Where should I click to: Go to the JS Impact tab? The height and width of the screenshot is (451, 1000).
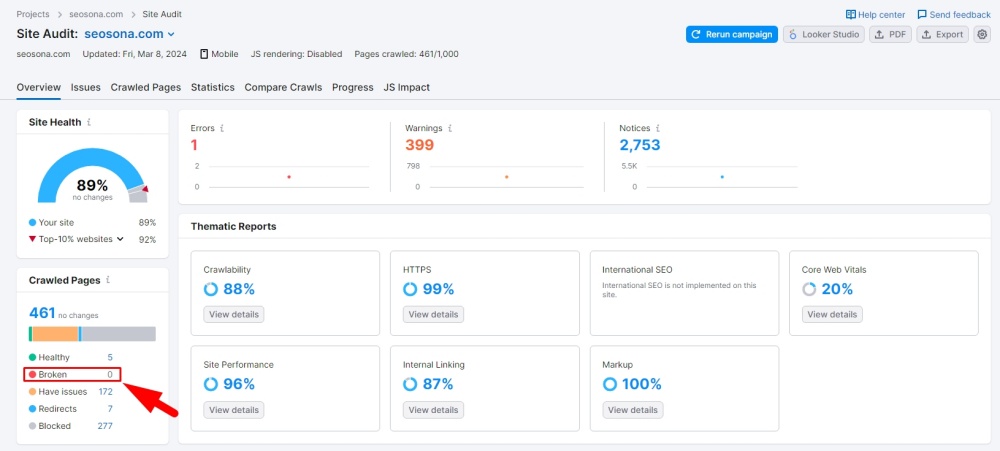(x=406, y=87)
